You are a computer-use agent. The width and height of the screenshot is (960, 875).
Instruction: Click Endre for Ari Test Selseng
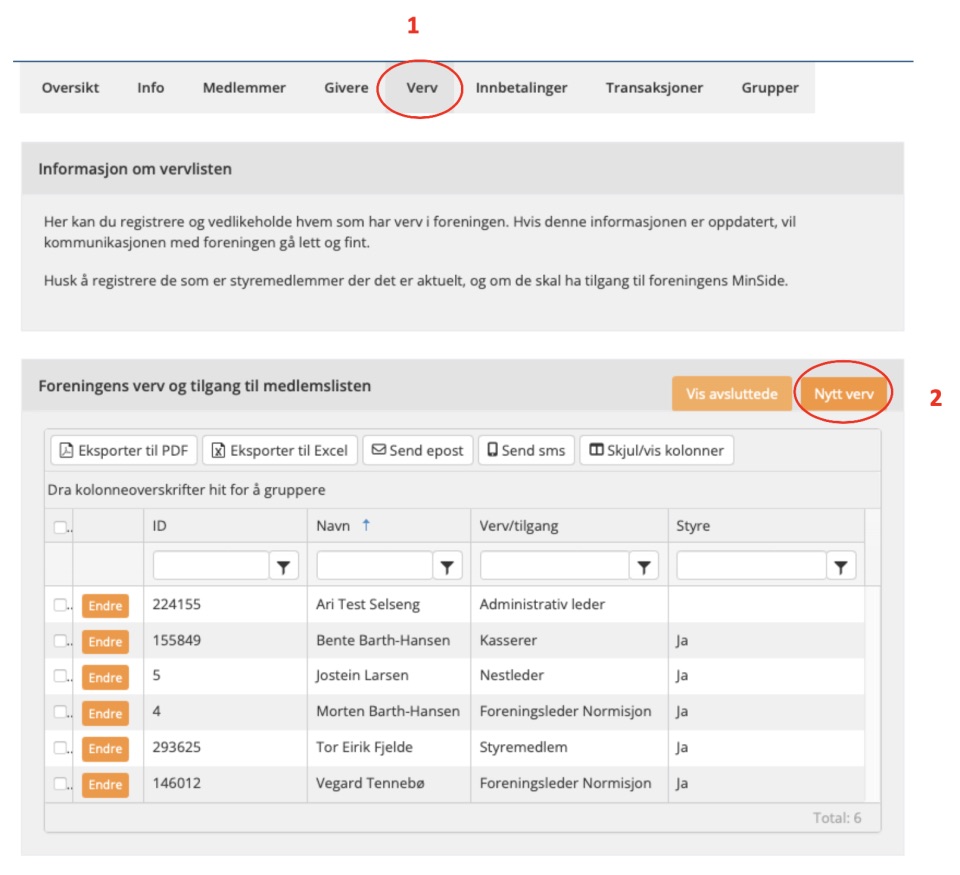click(105, 606)
